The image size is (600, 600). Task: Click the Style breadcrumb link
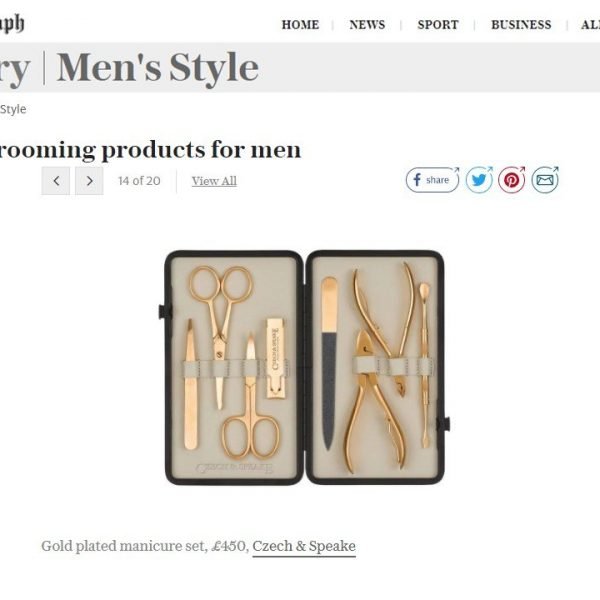point(13,109)
